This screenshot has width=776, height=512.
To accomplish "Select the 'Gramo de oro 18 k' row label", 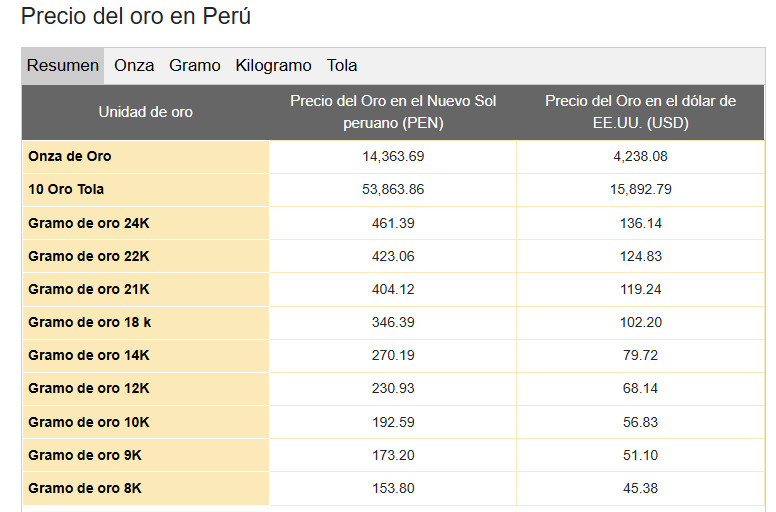I will pyautogui.click(x=90, y=322).
